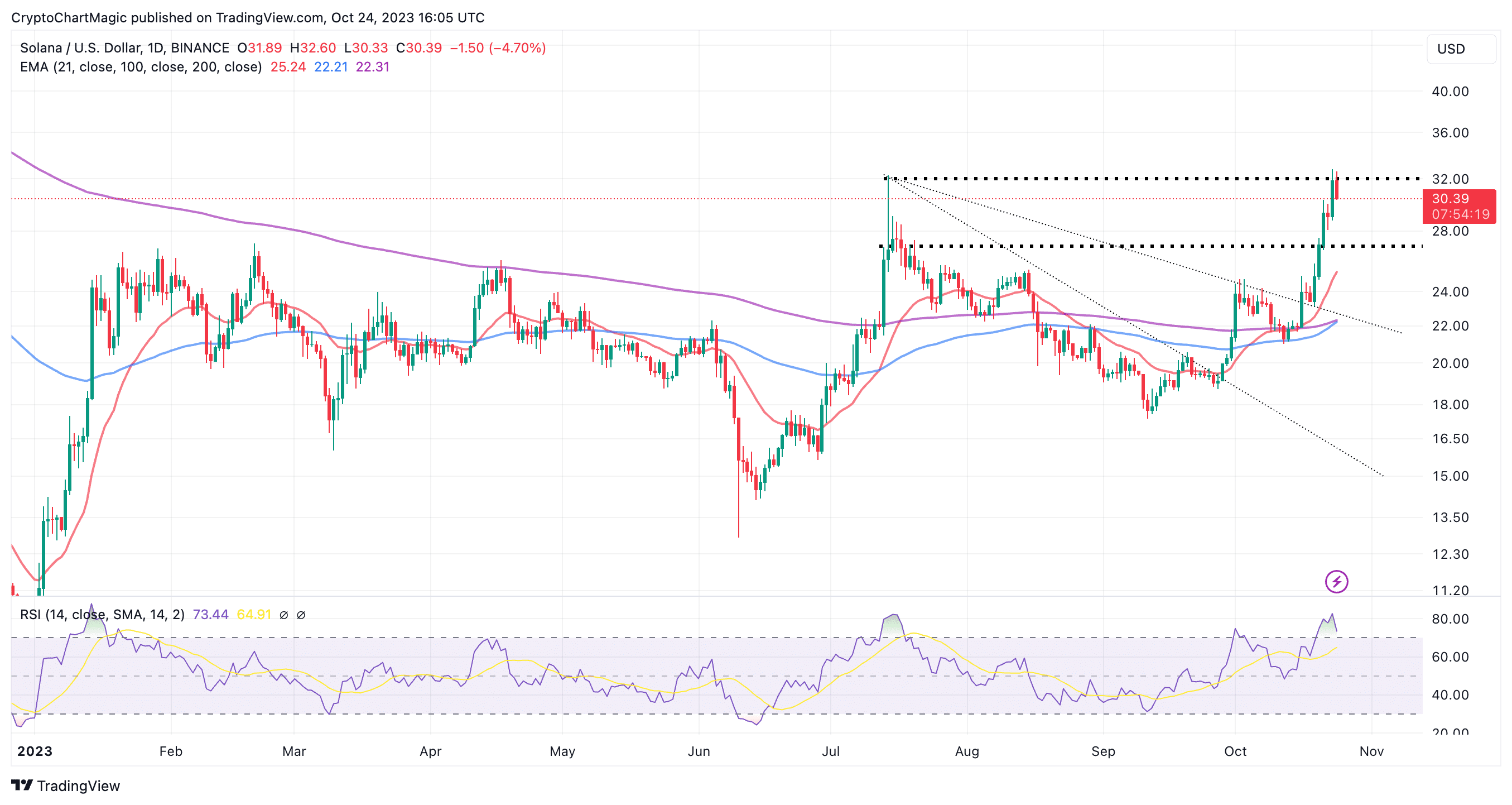Click the Jun time axis label
The width and height of the screenshot is (1512, 805).
(x=699, y=751)
